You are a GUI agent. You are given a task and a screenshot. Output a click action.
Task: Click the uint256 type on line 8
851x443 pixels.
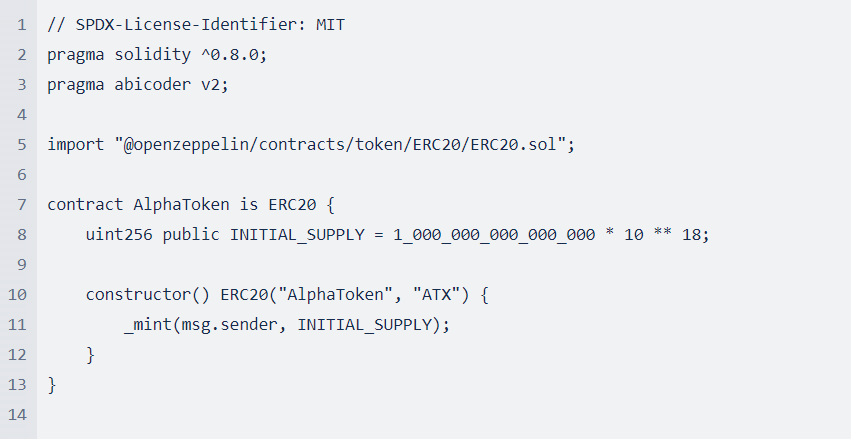[119, 235]
